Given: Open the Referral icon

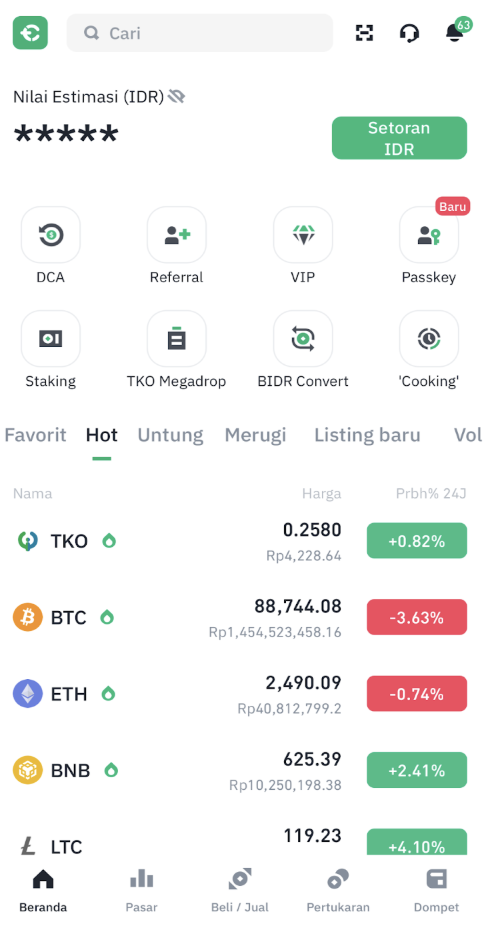Looking at the screenshot, I should click(176, 235).
